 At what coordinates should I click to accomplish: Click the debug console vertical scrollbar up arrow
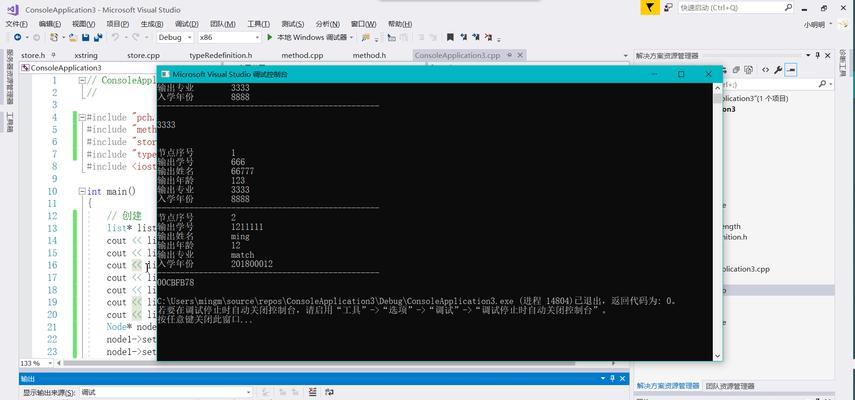718,87
